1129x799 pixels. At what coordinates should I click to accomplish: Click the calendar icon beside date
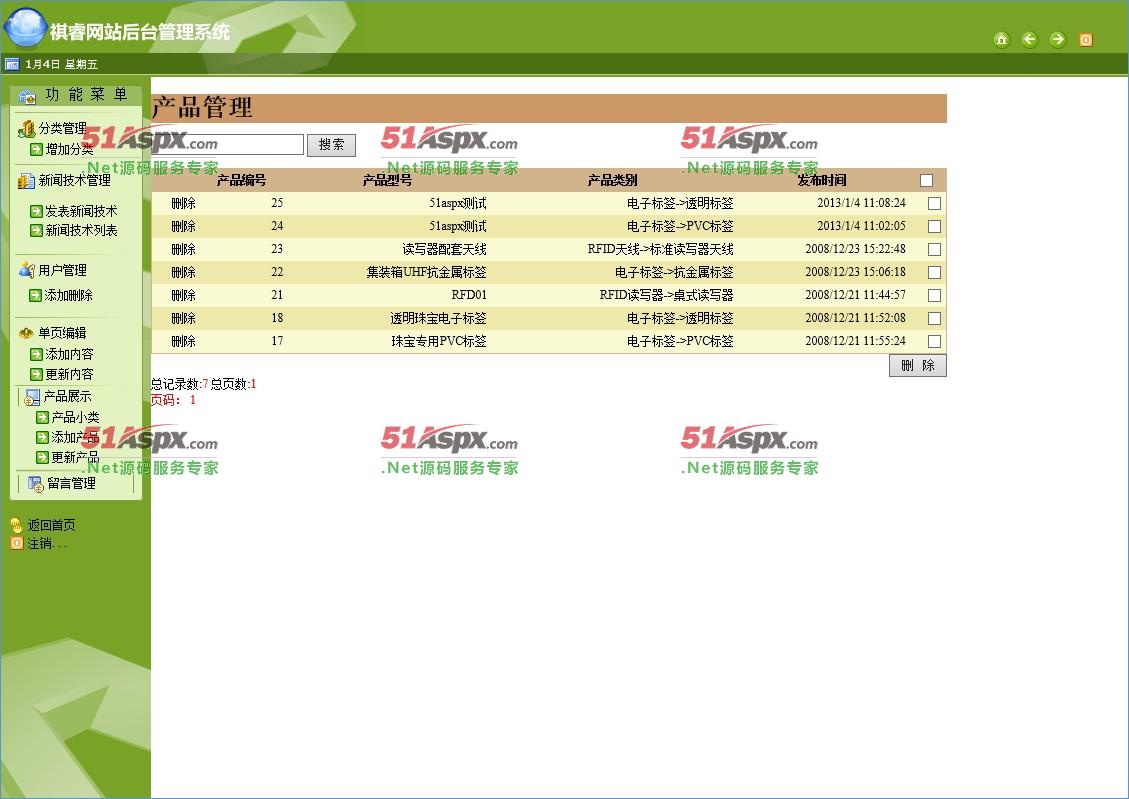(x=12, y=64)
